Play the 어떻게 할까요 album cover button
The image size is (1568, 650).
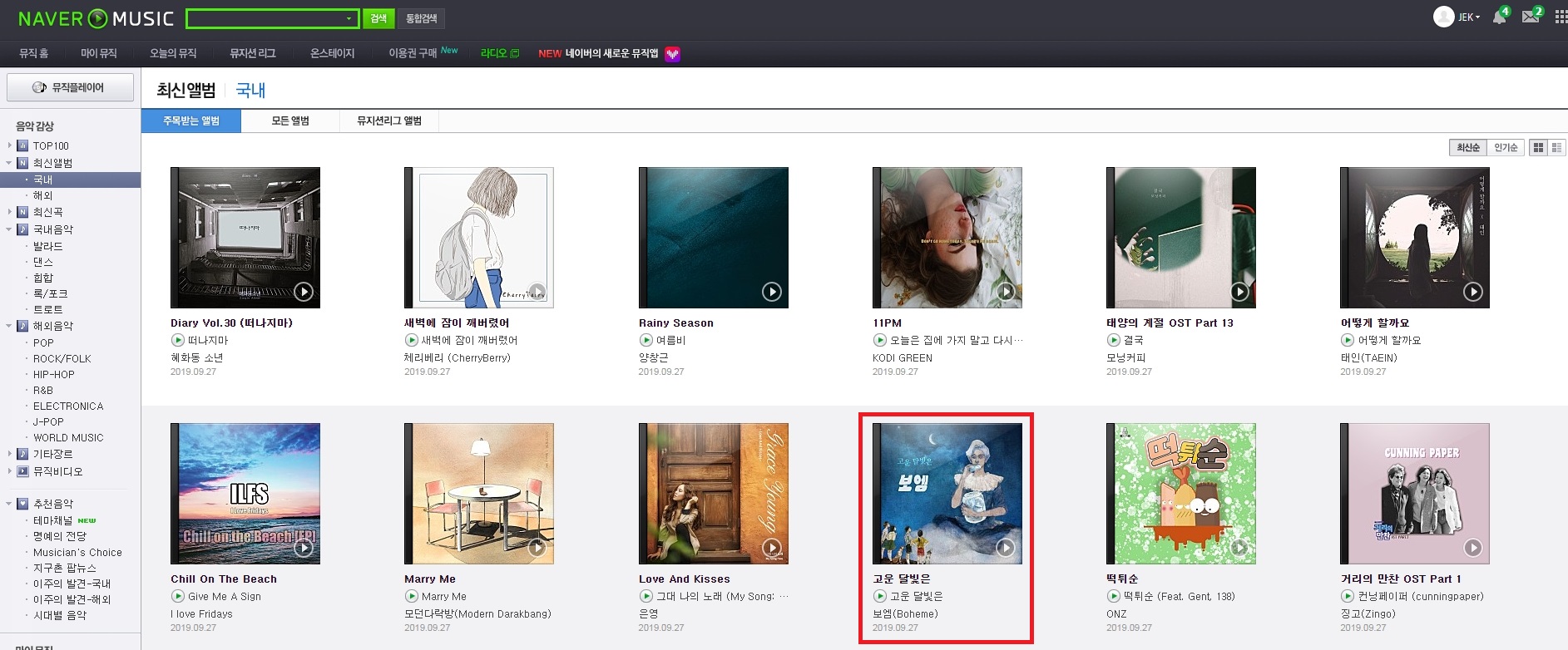click(1473, 292)
